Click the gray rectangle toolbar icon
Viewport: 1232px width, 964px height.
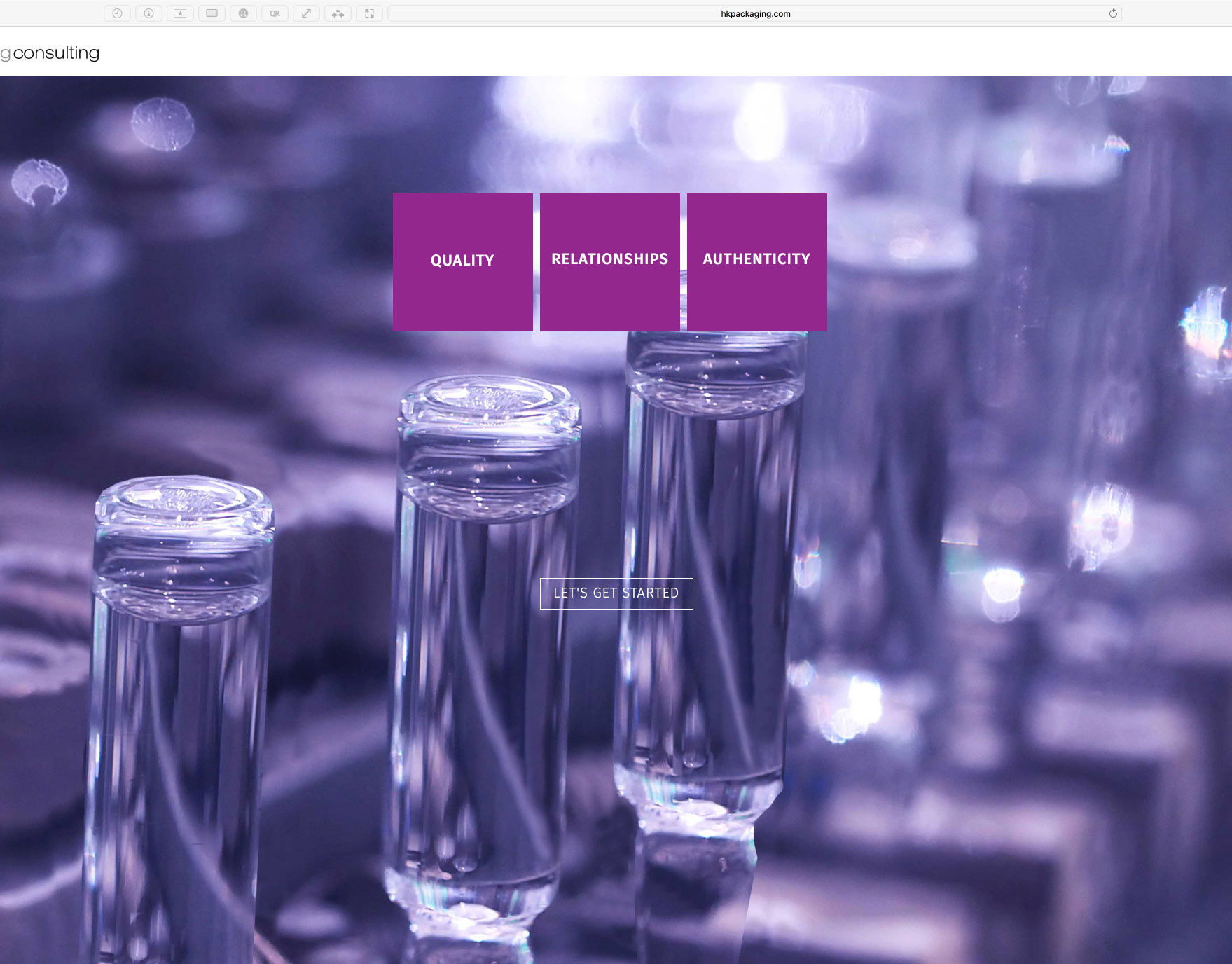[x=212, y=13]
